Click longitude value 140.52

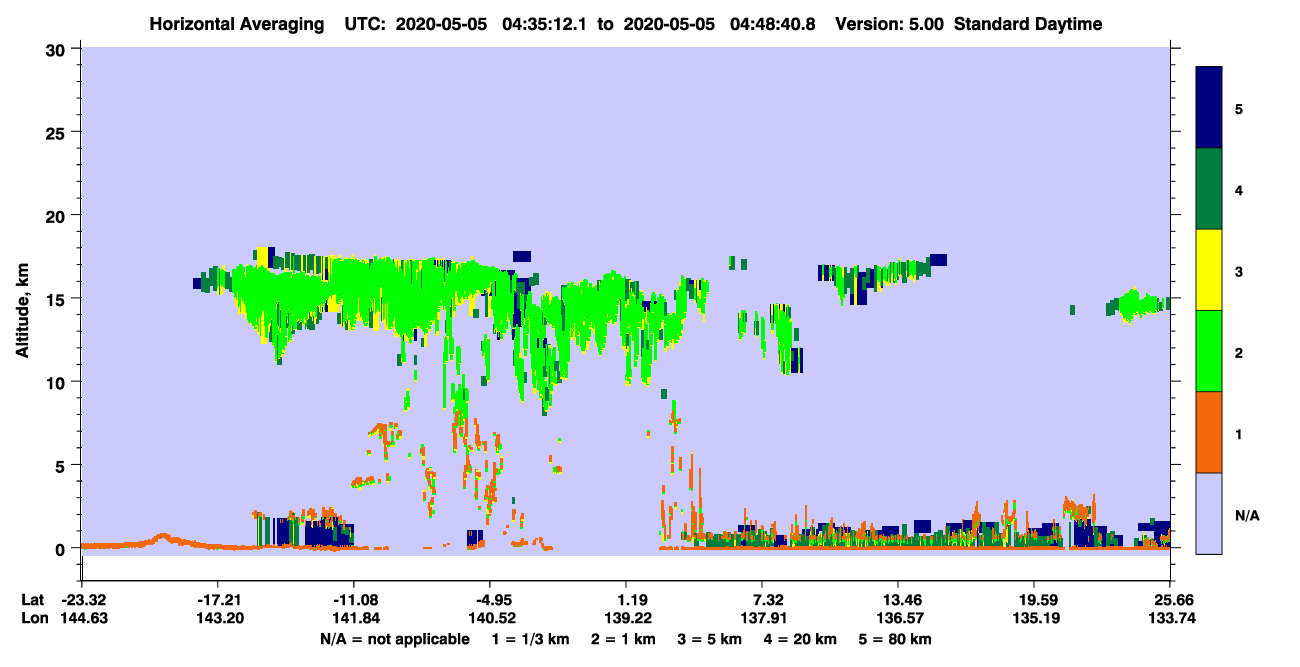pos(490,618)
